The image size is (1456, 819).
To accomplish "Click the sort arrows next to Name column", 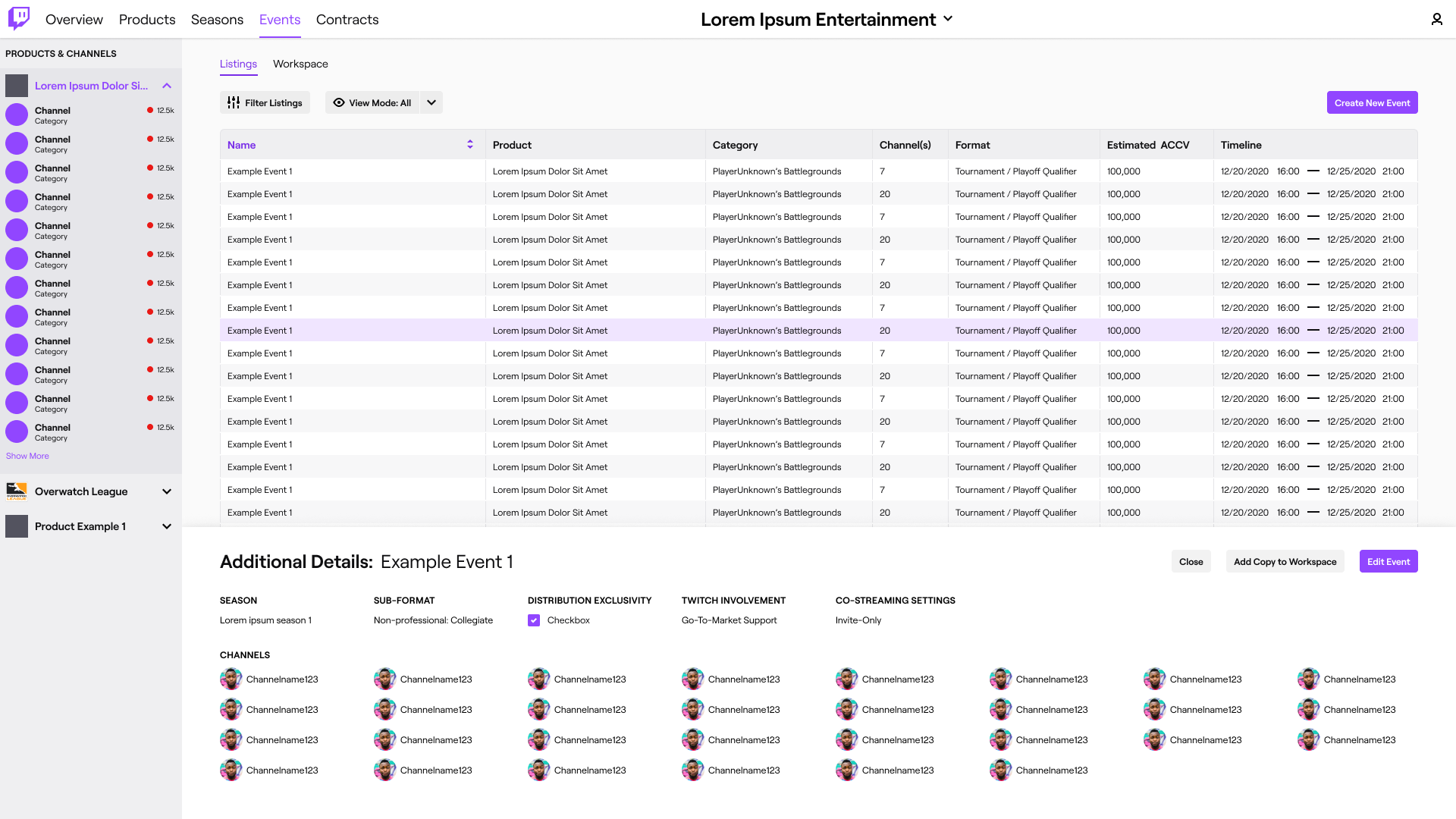I will click(470, 144).
